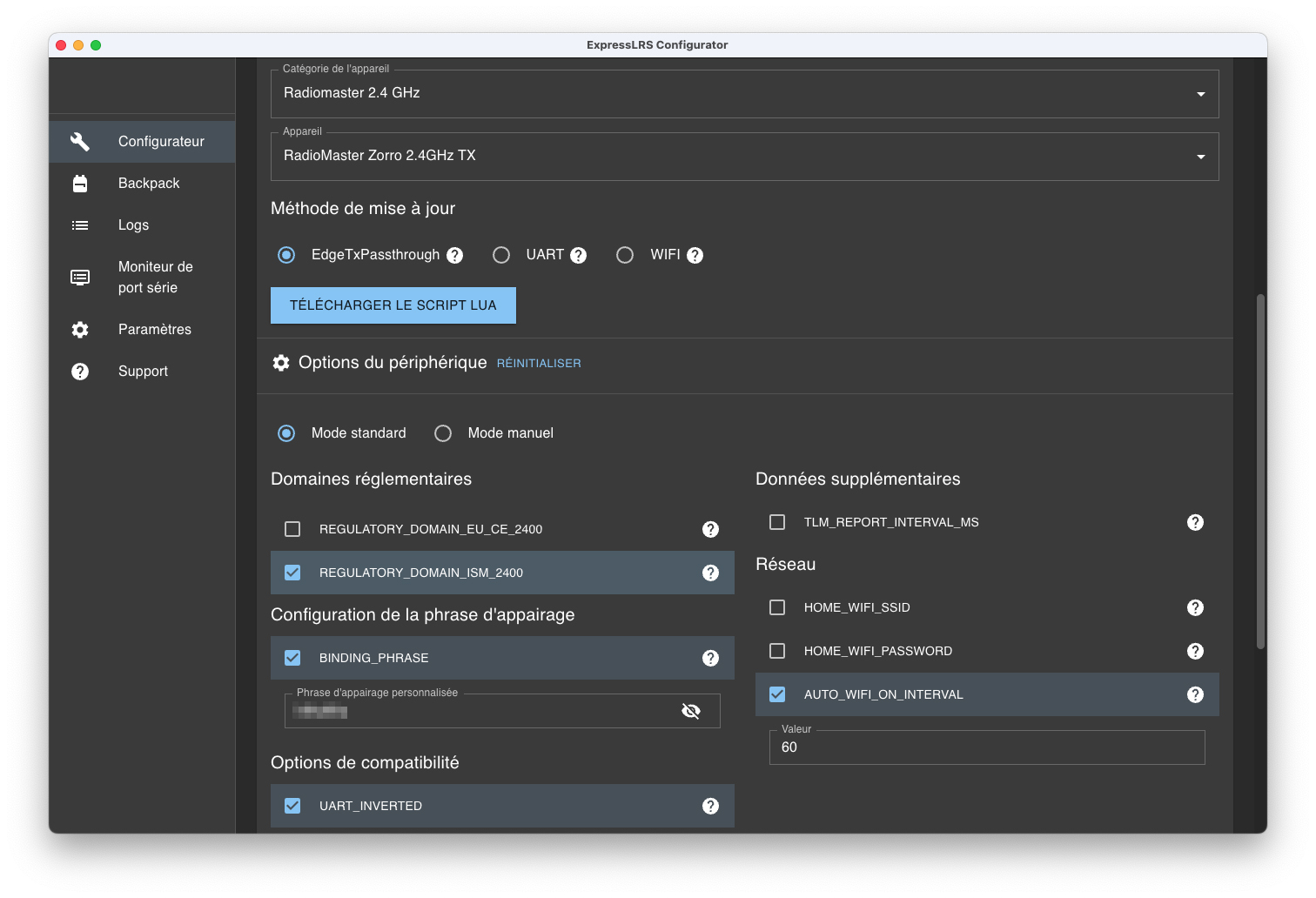1316x898 pixels.
Task: Open Appareil dropdown arrow
Action: (1201, 157)
